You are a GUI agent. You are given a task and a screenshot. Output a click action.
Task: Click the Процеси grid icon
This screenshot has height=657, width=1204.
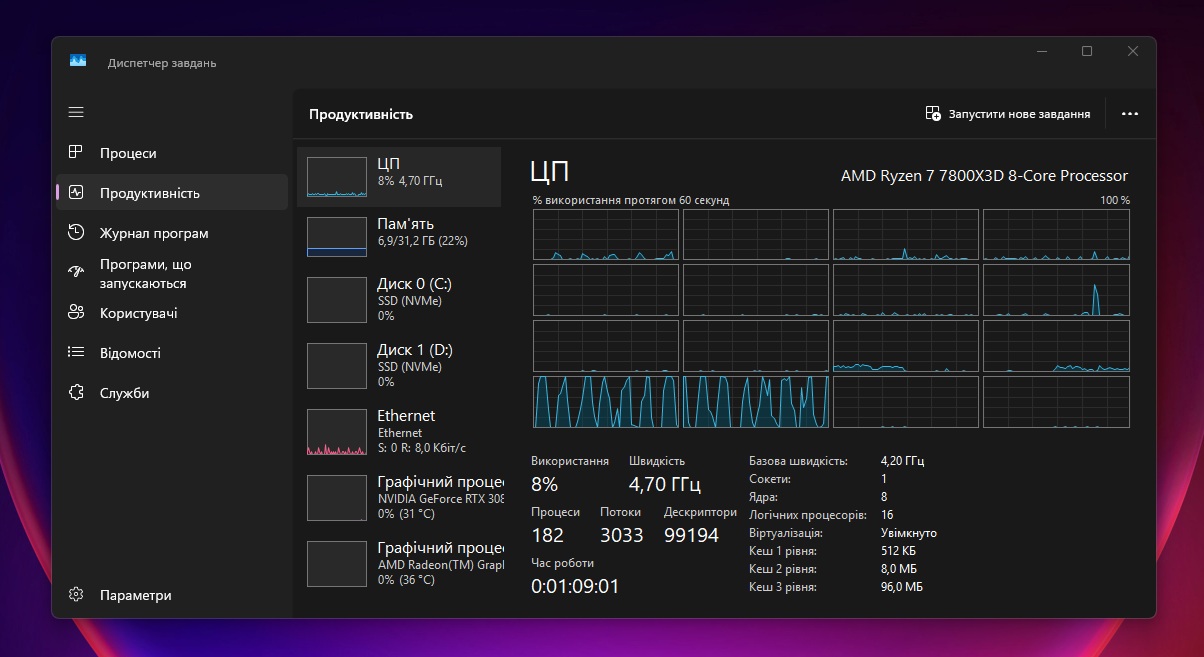[x=76, y=152]
